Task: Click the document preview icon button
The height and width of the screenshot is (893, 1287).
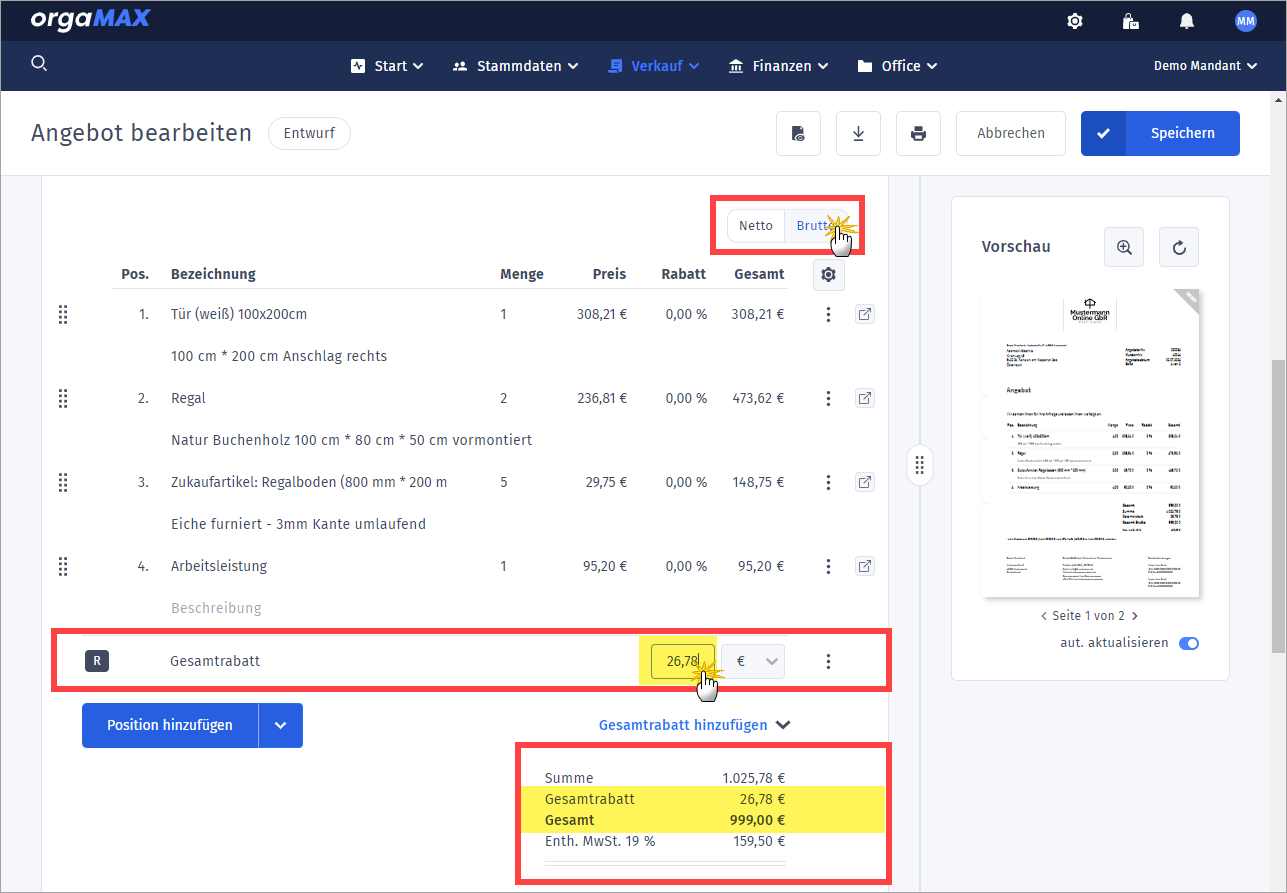Action: tap(798, 133)
